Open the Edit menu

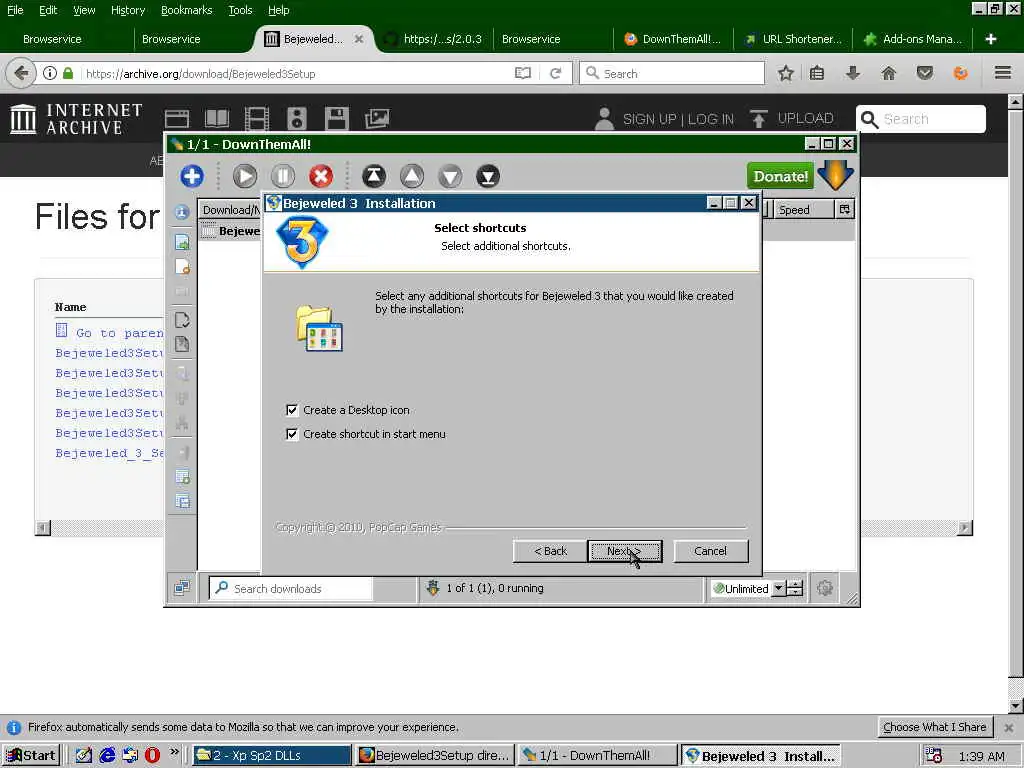(x=48, y=10)
